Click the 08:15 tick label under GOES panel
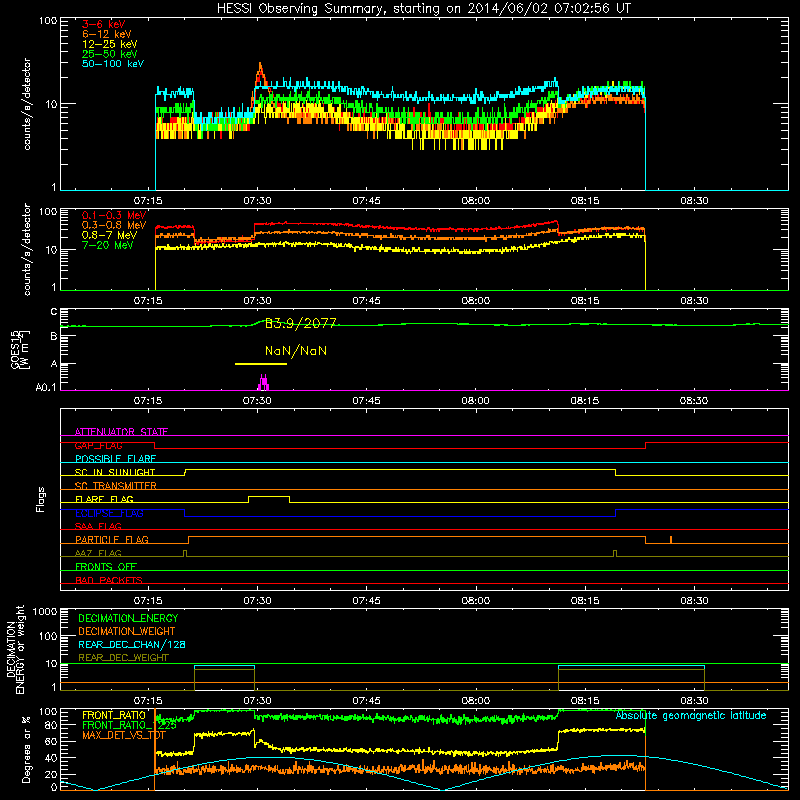This screenshot has width=800, height=800. (x=585, y=401)
